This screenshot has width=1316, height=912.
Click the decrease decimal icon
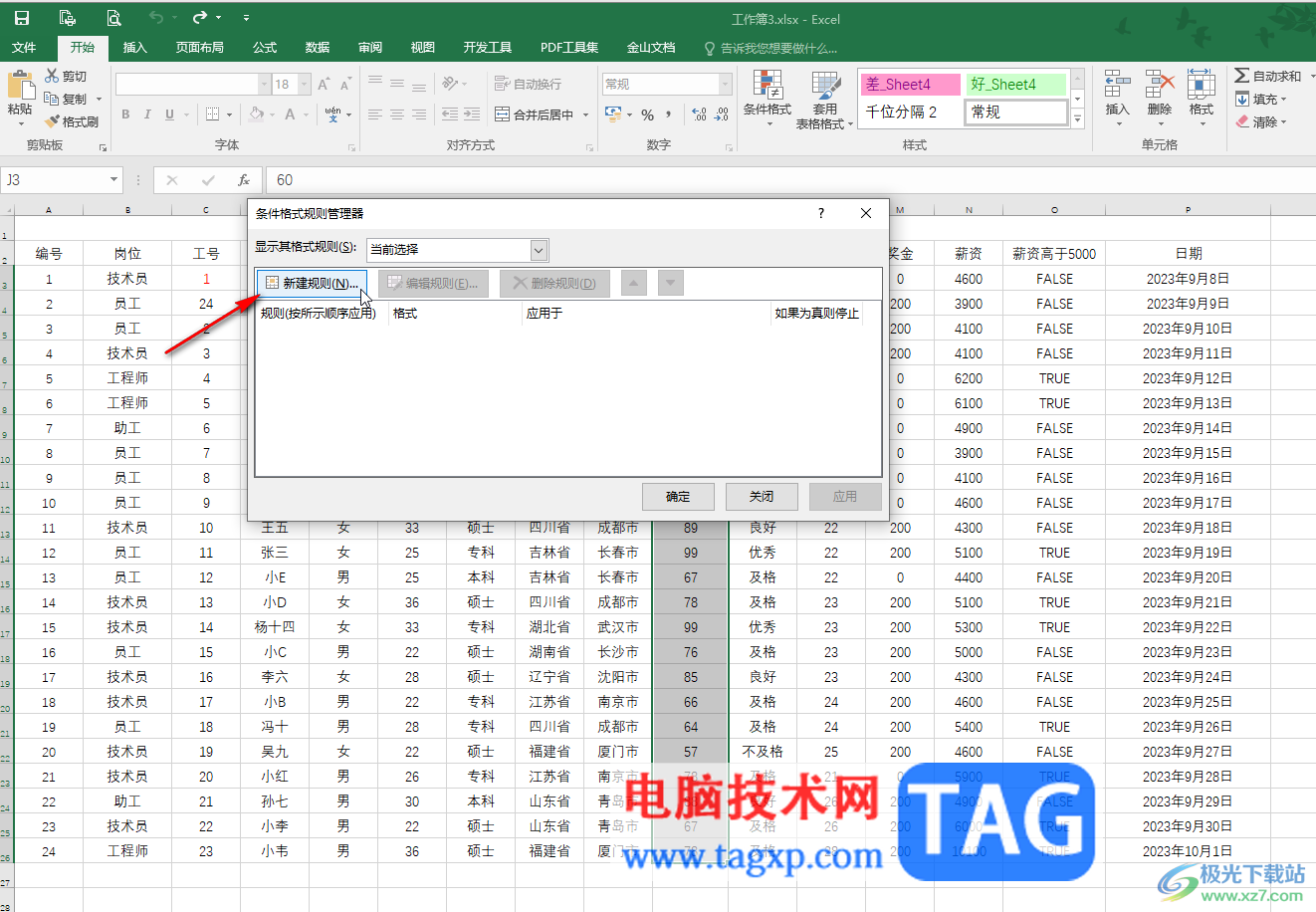click(722, 114)
